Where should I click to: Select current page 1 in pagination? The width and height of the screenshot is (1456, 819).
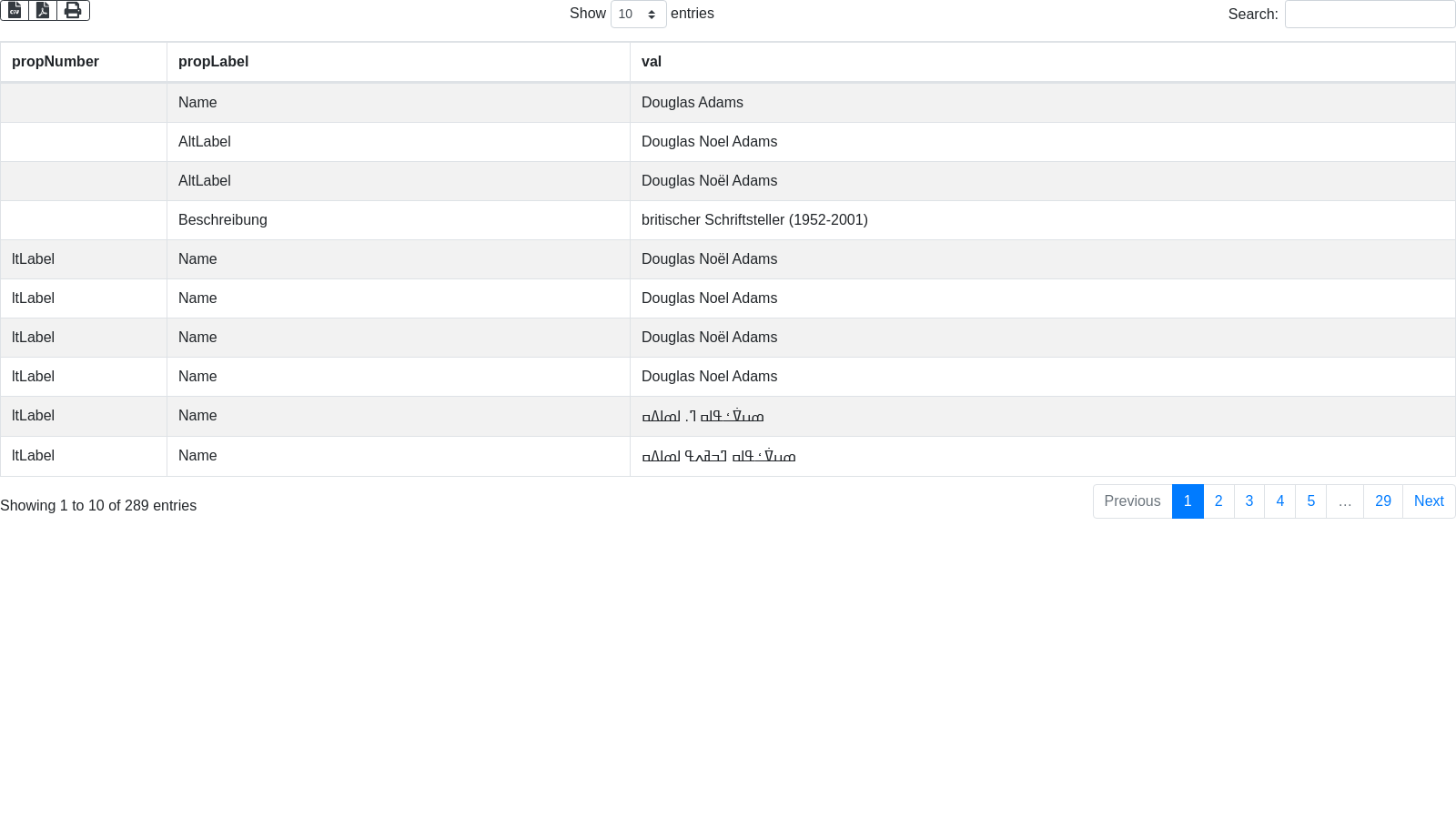[1188, 501]
